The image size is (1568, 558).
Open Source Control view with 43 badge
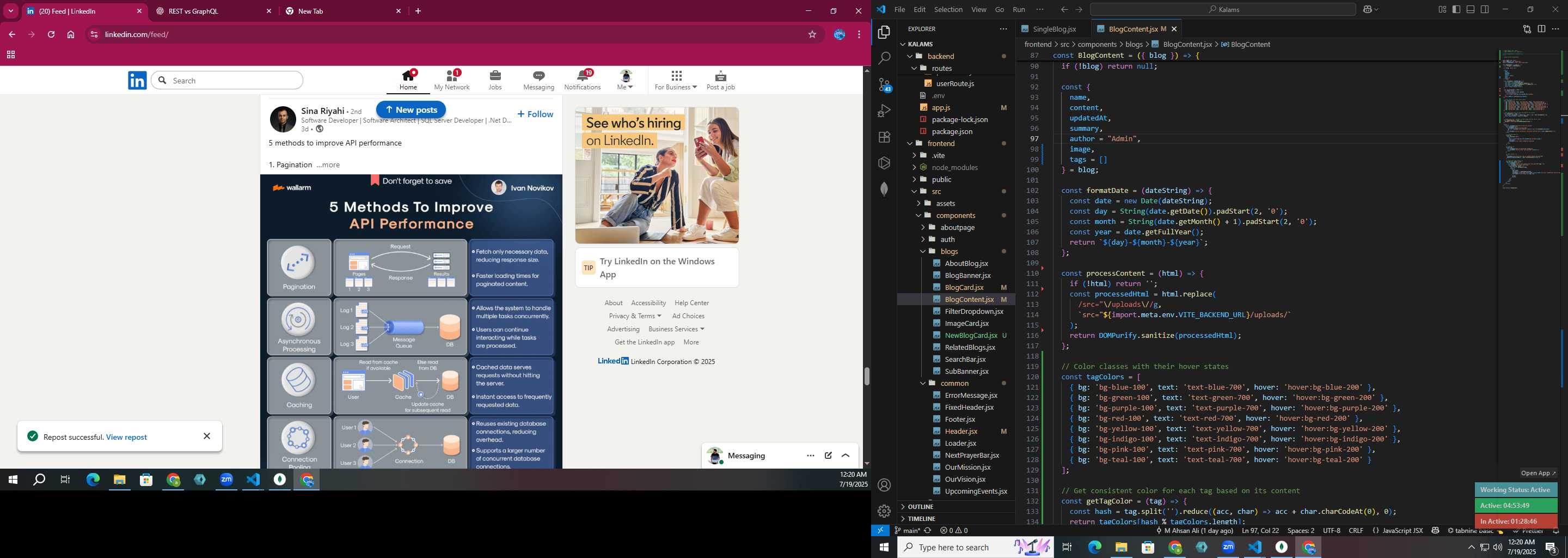884,84
